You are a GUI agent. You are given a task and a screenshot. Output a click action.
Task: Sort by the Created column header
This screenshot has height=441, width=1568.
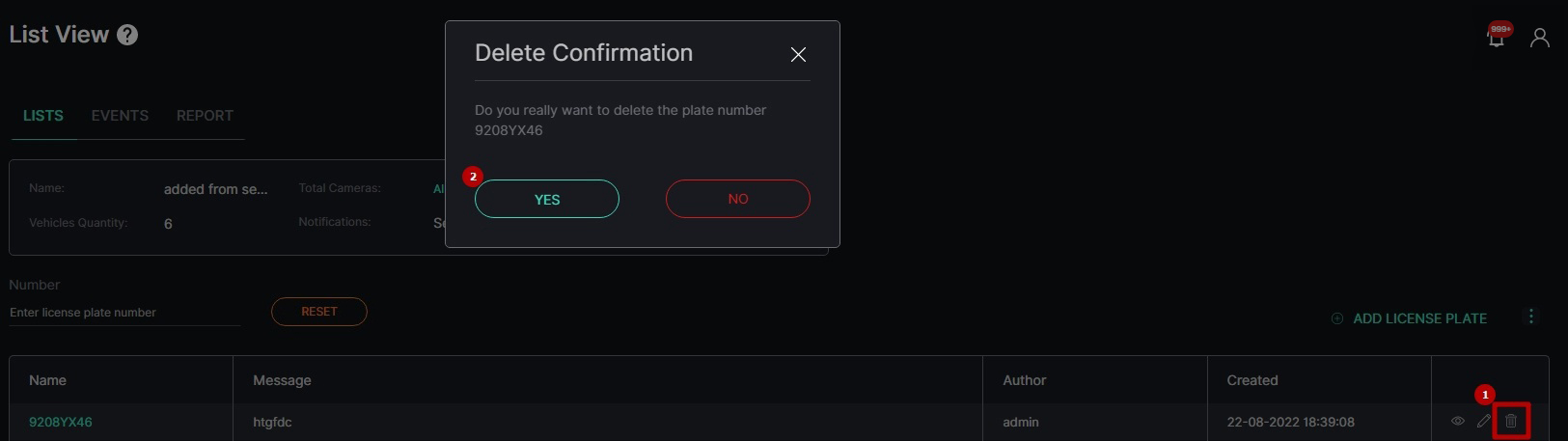pos(1252,380)
